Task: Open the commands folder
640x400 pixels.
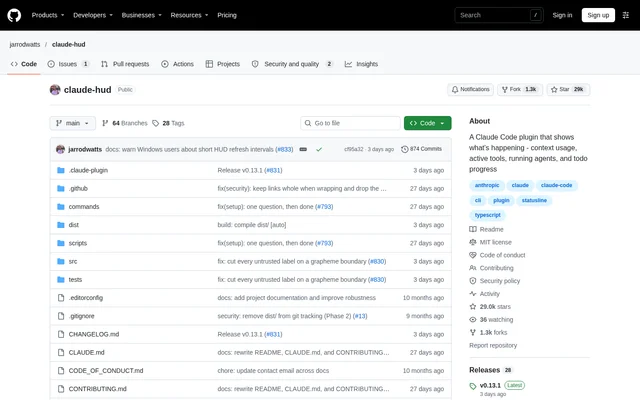Action: (84, 207)
